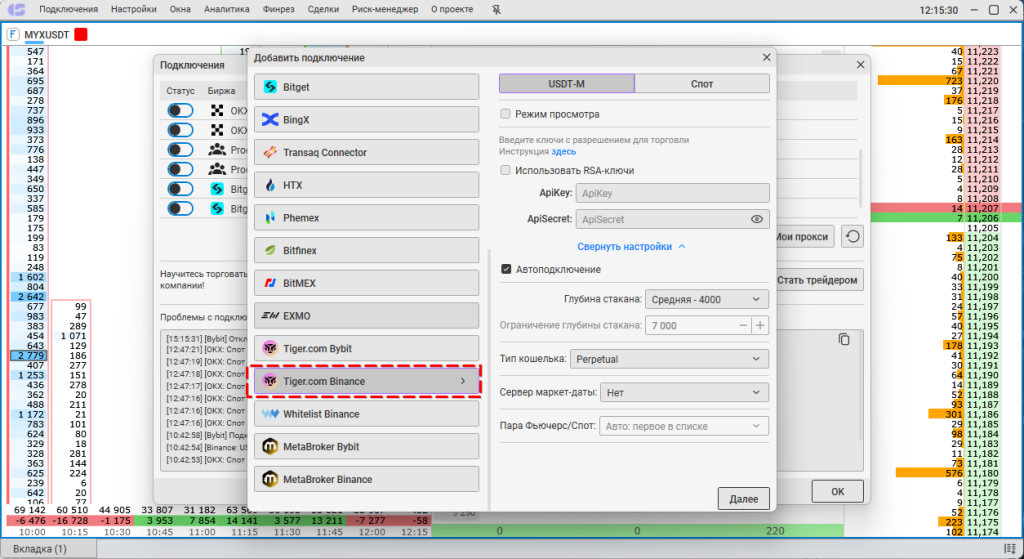The width and height of the screenshot is (1024, 559).
Task: Toggle the first Bitget connection switch in Подключения
Action: tap(180, 189)
